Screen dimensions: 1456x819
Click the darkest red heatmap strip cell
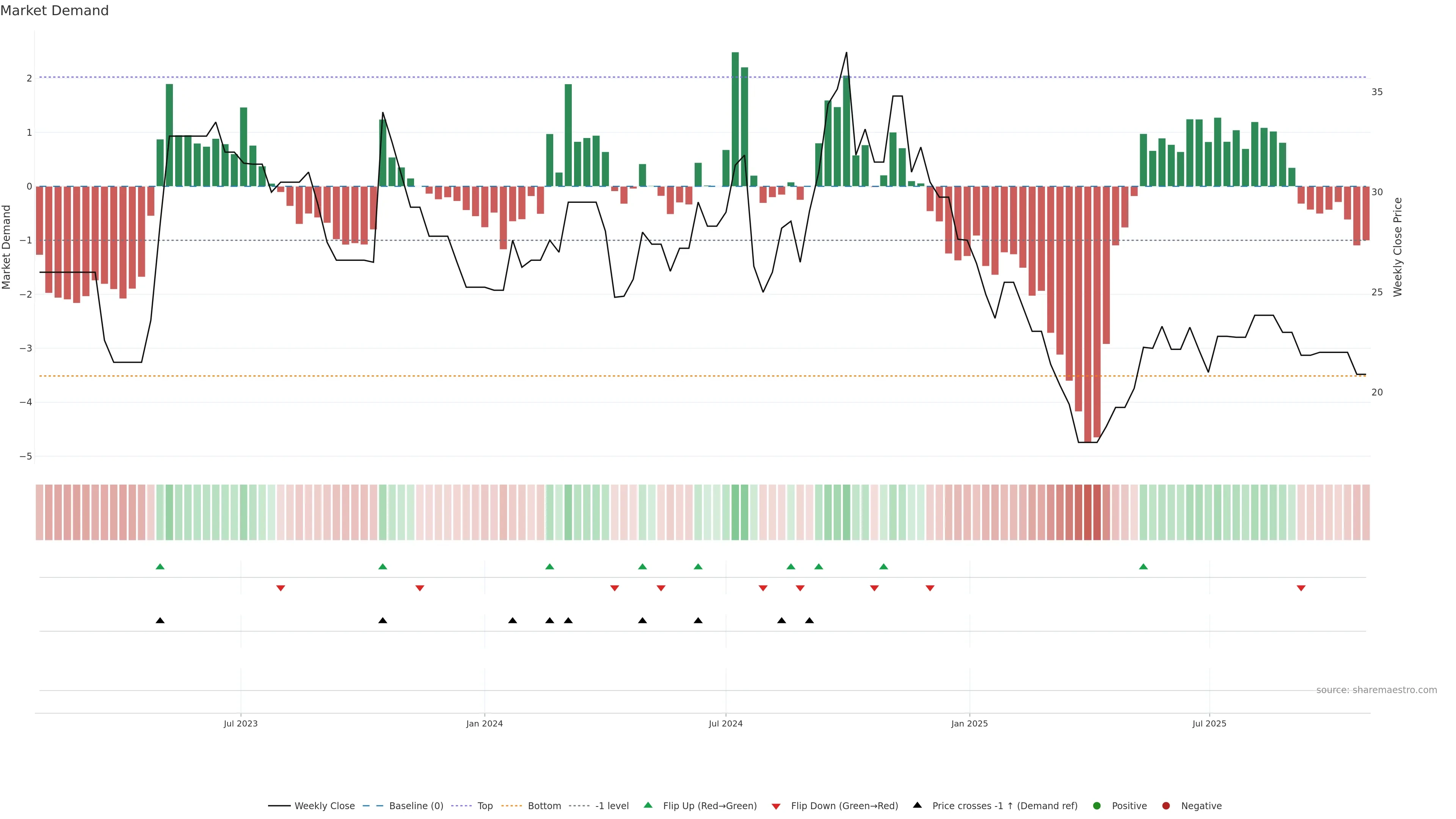[1087, 512]
